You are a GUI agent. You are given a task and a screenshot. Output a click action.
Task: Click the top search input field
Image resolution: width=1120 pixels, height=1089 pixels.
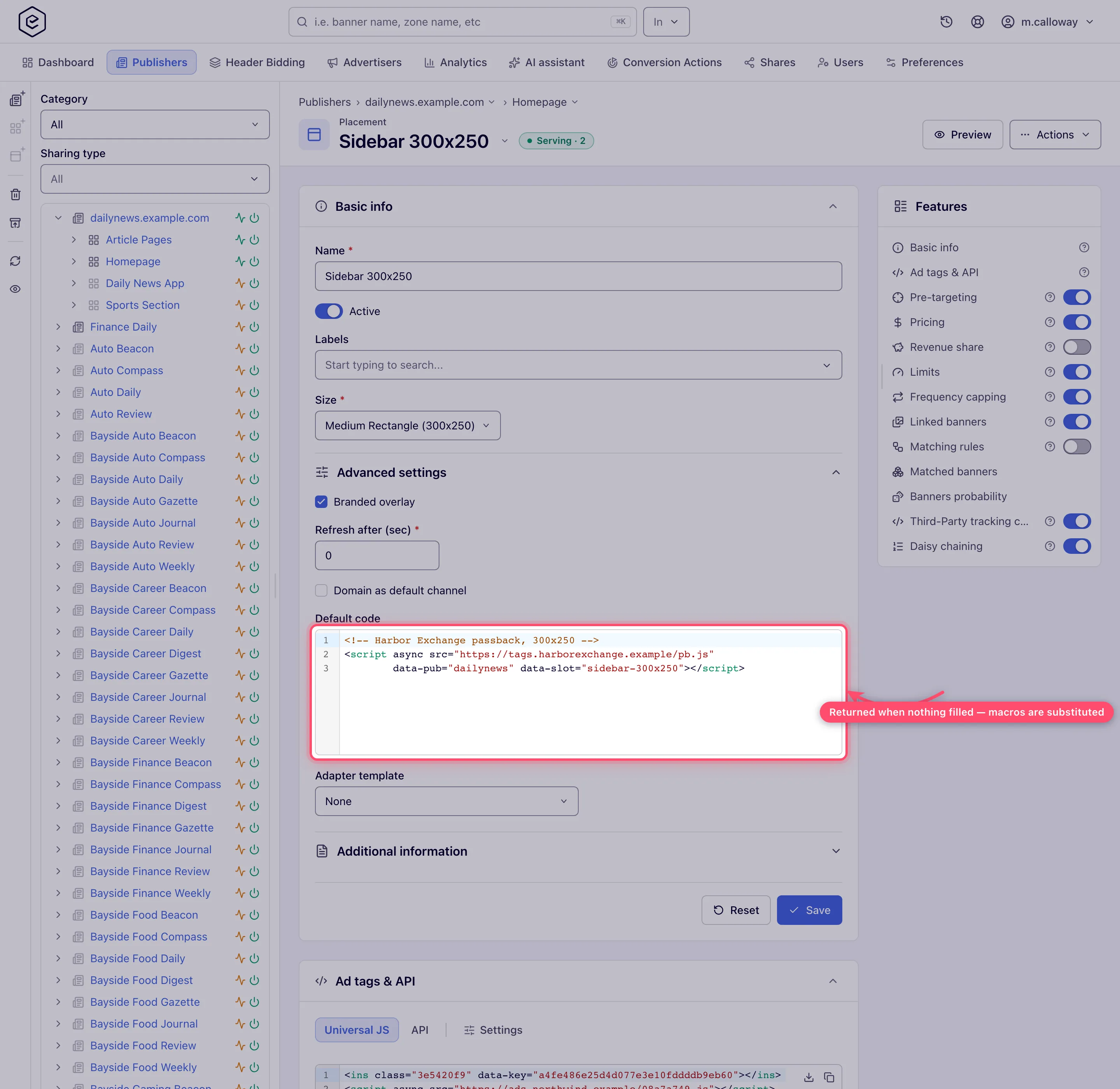coord(462,22)
